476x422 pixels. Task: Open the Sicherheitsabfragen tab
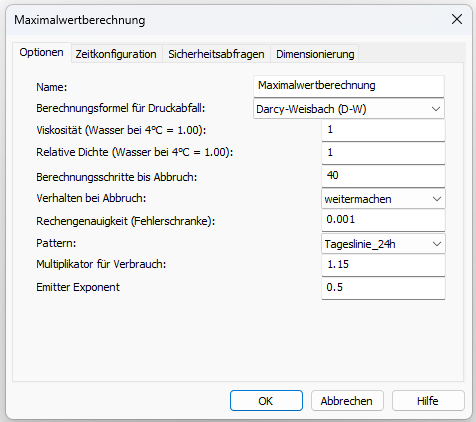[216, 54]
